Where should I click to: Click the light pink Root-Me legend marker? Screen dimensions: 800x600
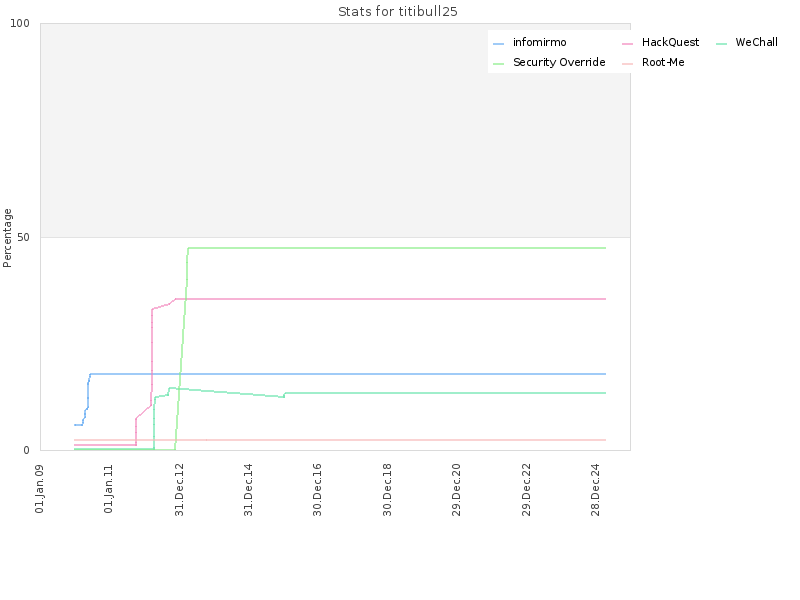tap(628, 64)
